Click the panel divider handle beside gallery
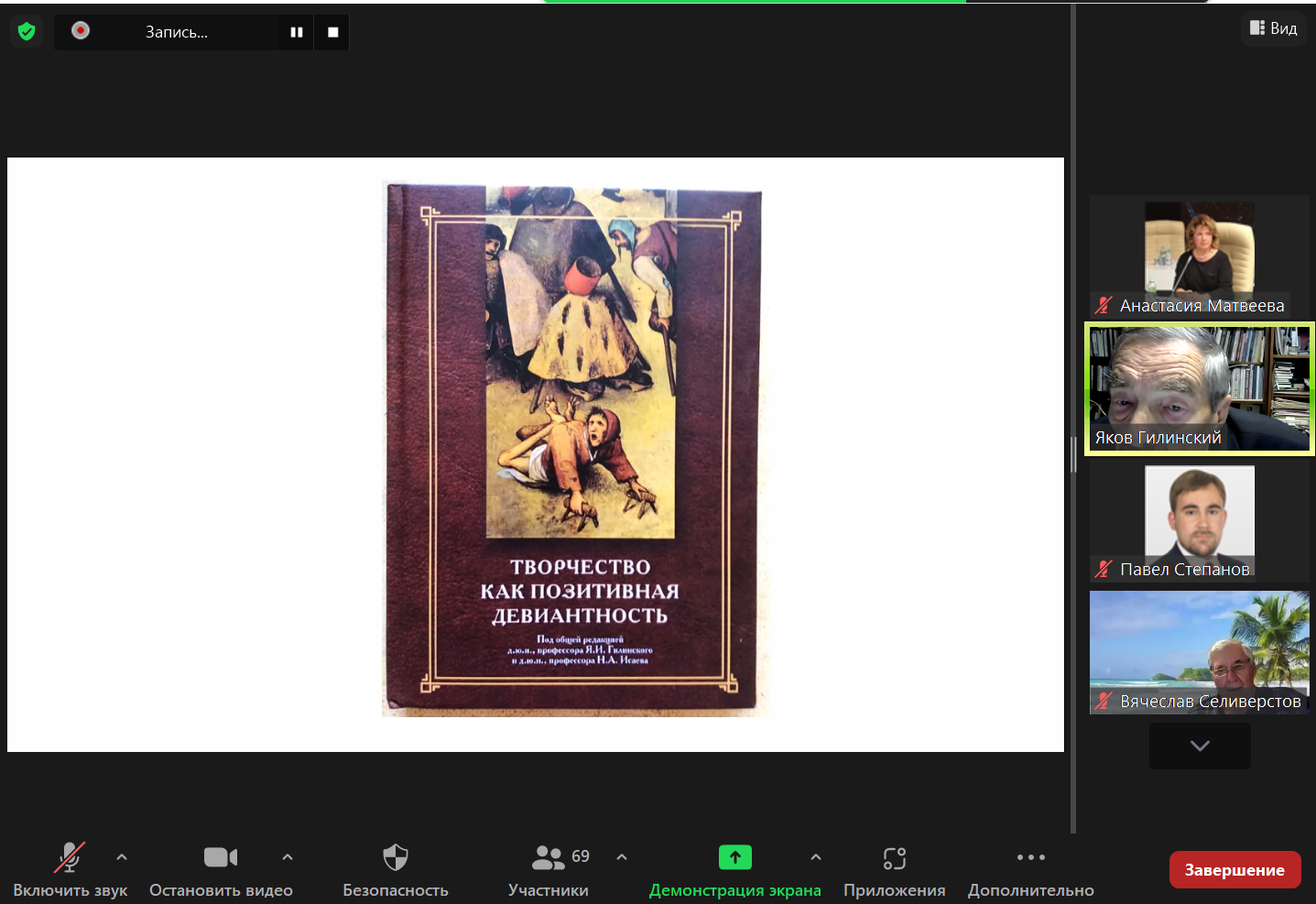 tap(1073, 454)
